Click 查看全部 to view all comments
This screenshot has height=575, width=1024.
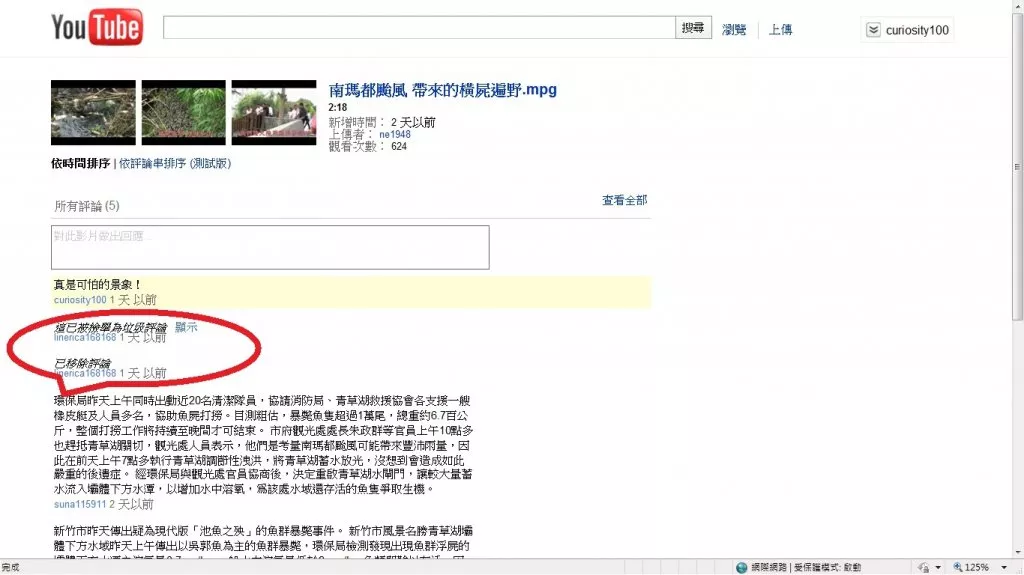(624, 200)
